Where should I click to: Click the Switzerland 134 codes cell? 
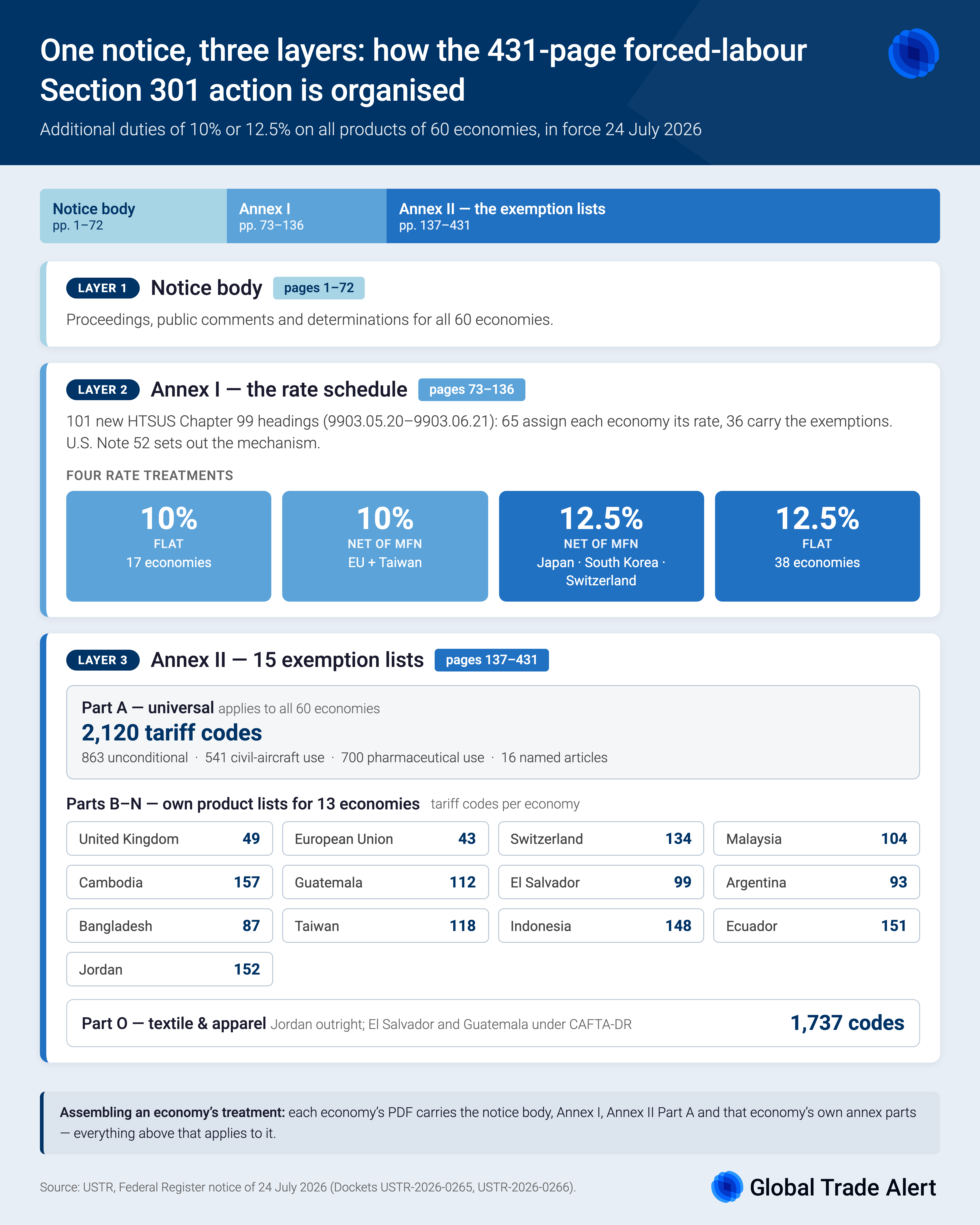click(x=601, y=839)
